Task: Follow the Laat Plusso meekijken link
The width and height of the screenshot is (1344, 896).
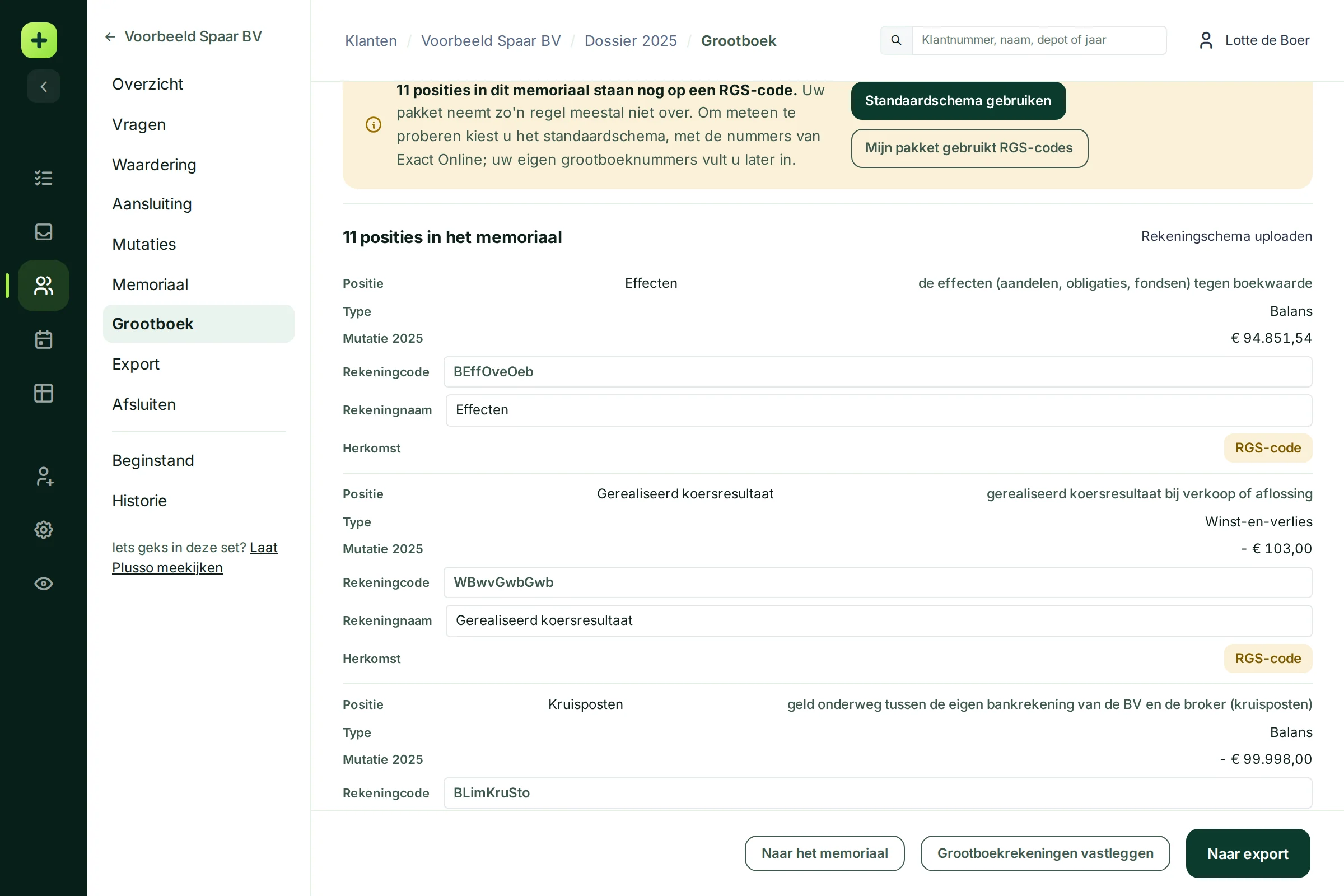Action: tap(194, 558)
